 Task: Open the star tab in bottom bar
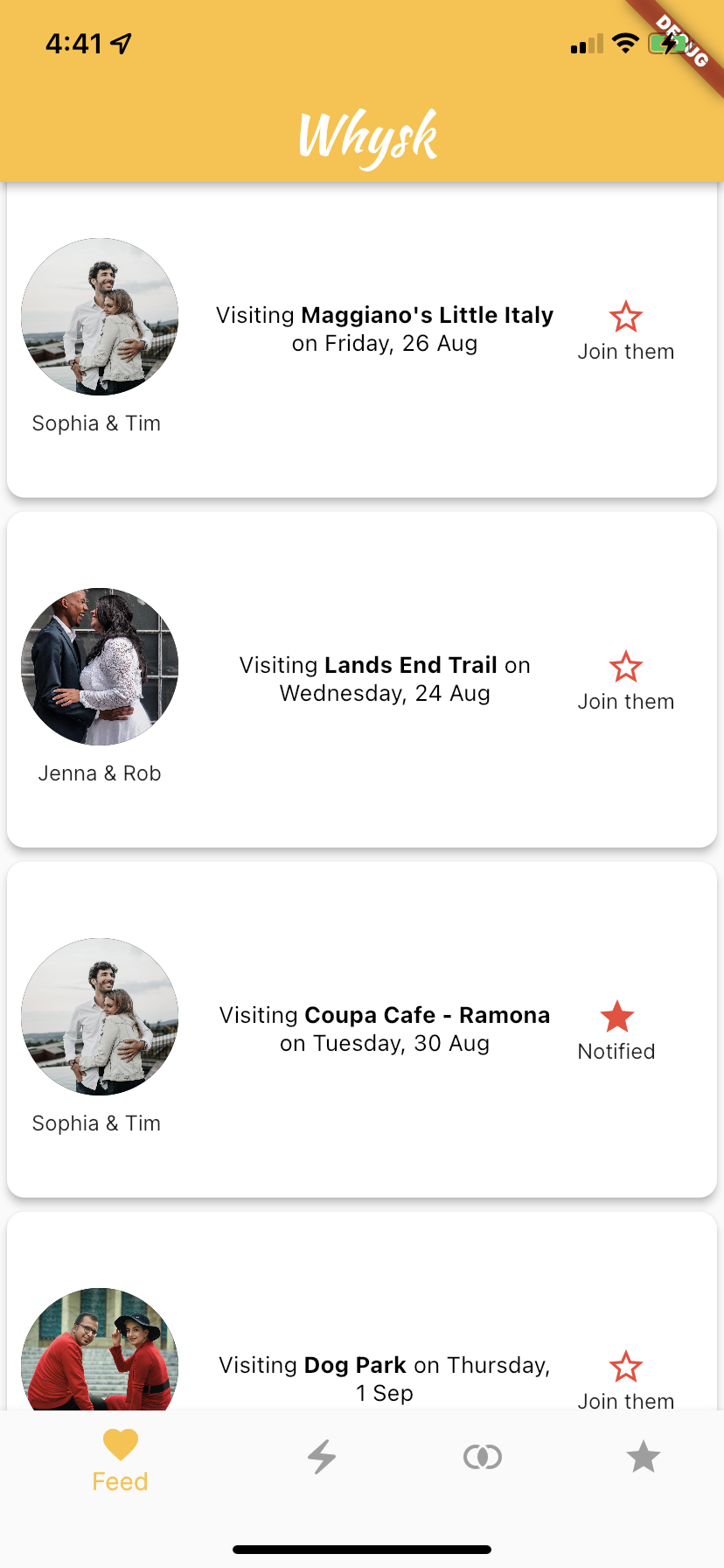tap(644, 1457)
